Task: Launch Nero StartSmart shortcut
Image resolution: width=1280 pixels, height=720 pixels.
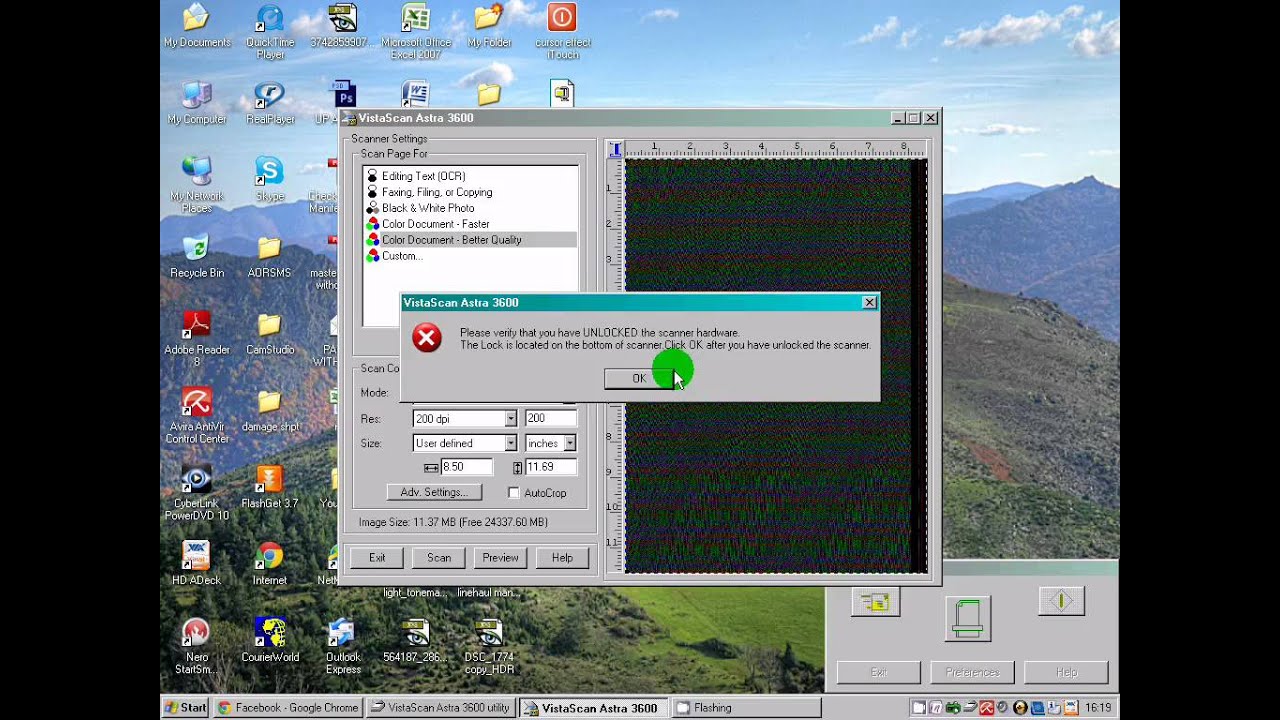Action: click(x=195, y=646)
